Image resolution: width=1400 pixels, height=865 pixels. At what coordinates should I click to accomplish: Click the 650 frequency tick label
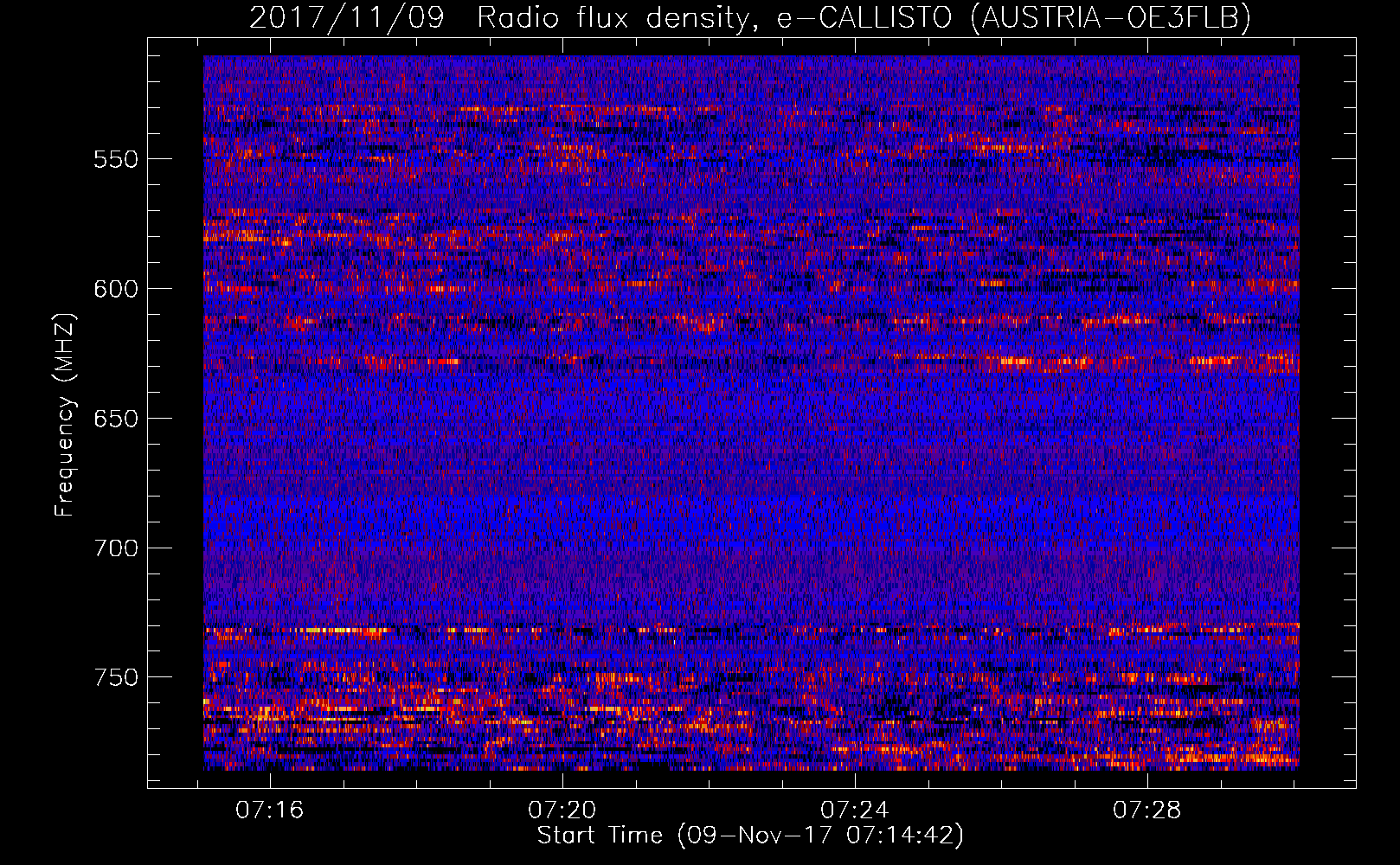[x=116, y=419]
